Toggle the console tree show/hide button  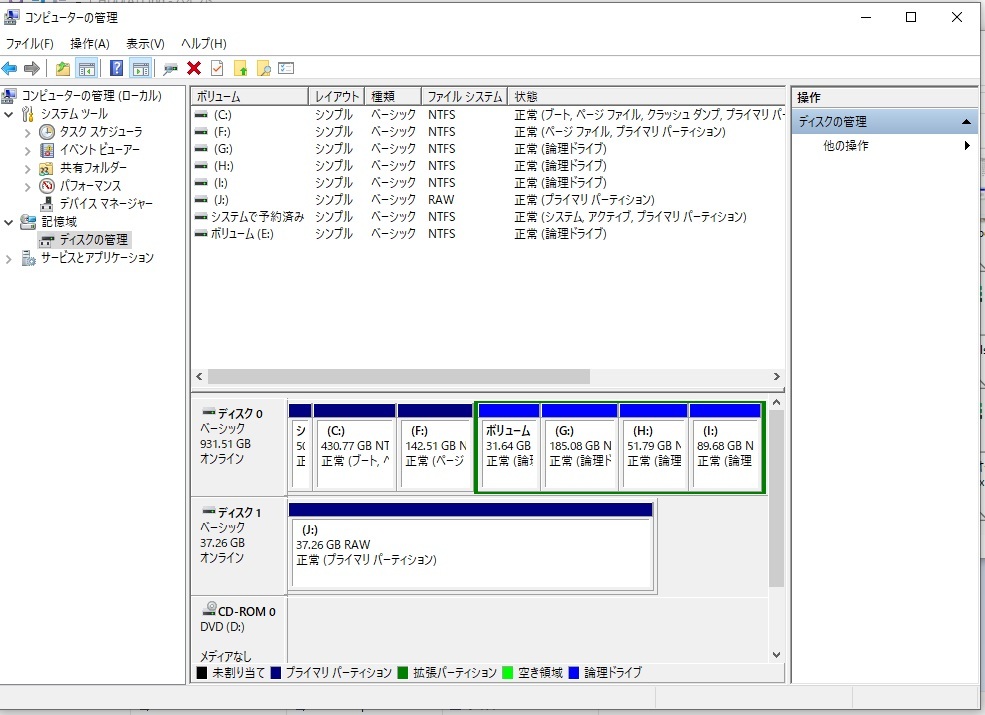click(87, 68)
